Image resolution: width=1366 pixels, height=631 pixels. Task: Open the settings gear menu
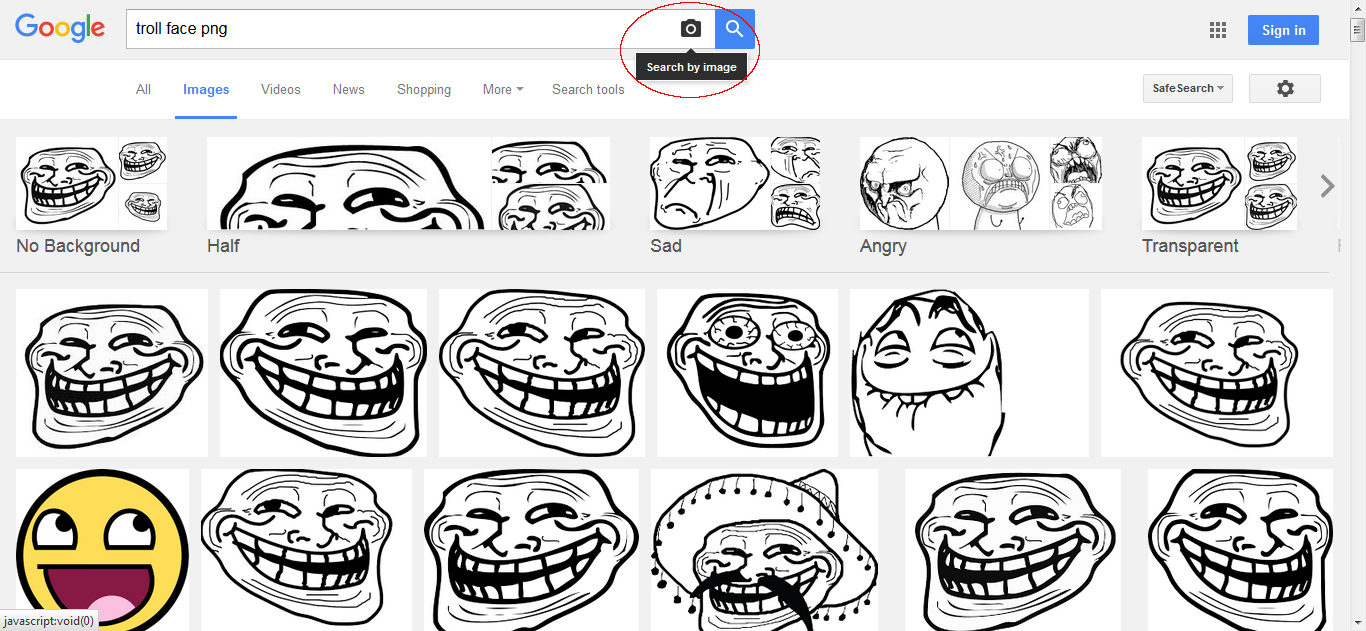1284,89
